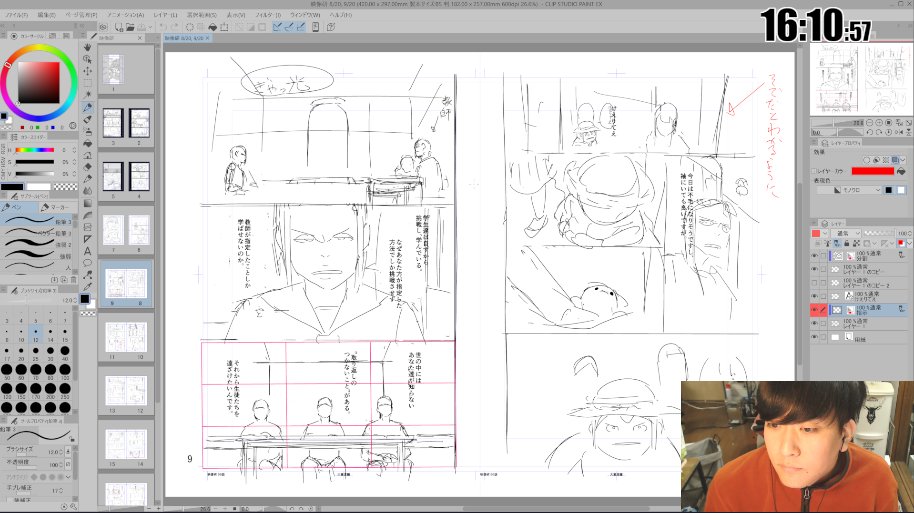
Task: Select the Frame border tool
Action: (x=87, y=227)
